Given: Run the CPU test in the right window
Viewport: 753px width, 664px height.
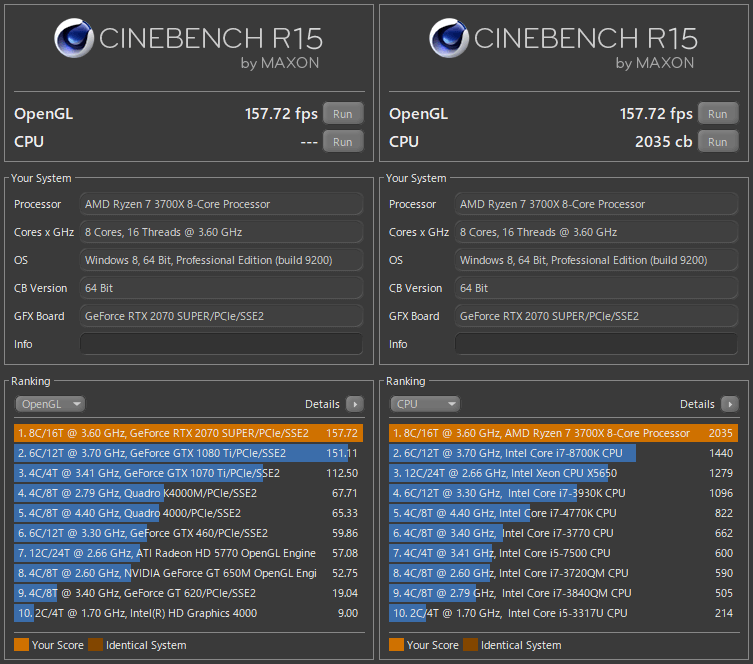Looking at the screenshot, I should click(718, 142).
